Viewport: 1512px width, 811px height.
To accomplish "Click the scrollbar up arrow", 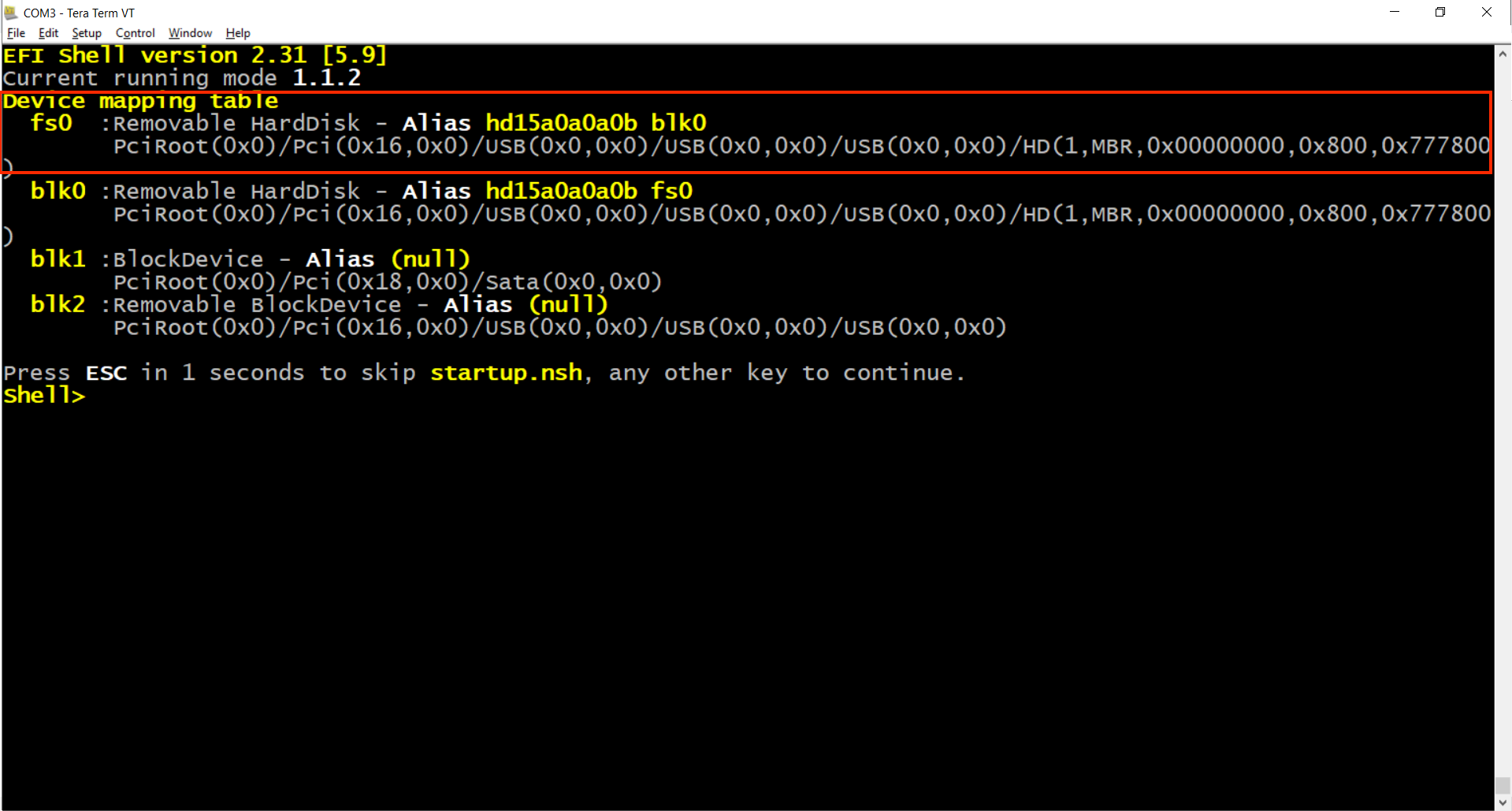I will [1503, 54].
